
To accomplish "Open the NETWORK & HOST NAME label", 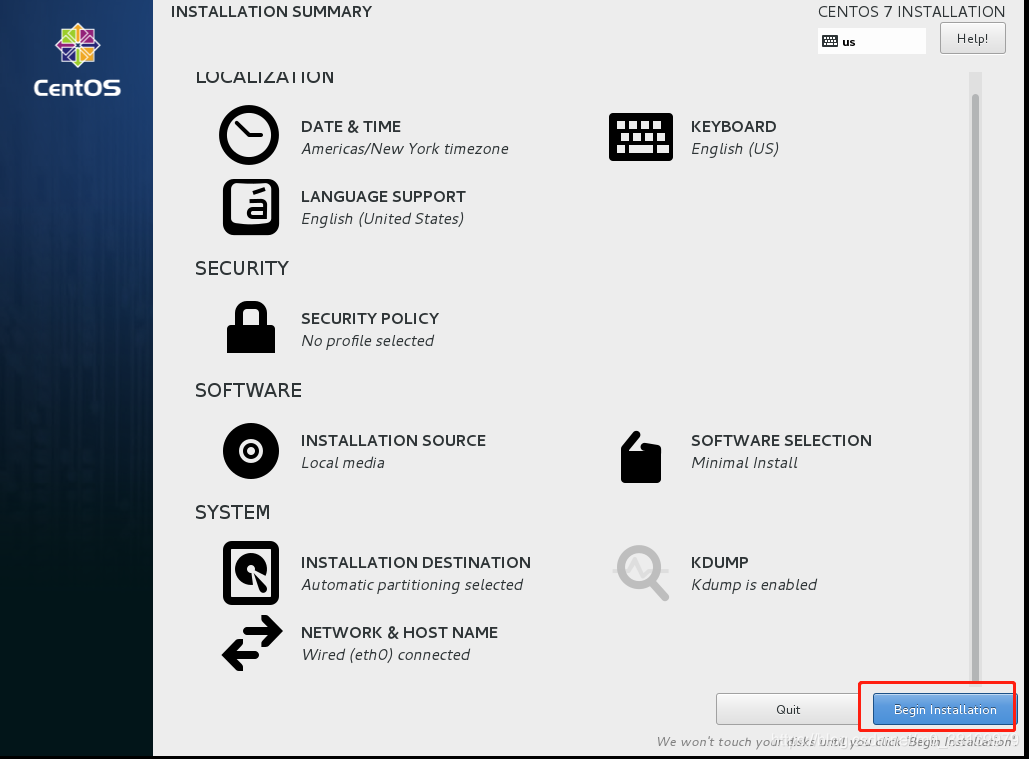I will pos(399,633).
